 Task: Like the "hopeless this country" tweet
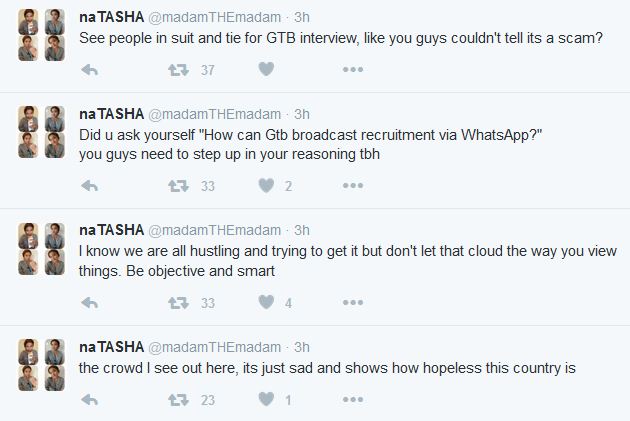tap(266, 401)
